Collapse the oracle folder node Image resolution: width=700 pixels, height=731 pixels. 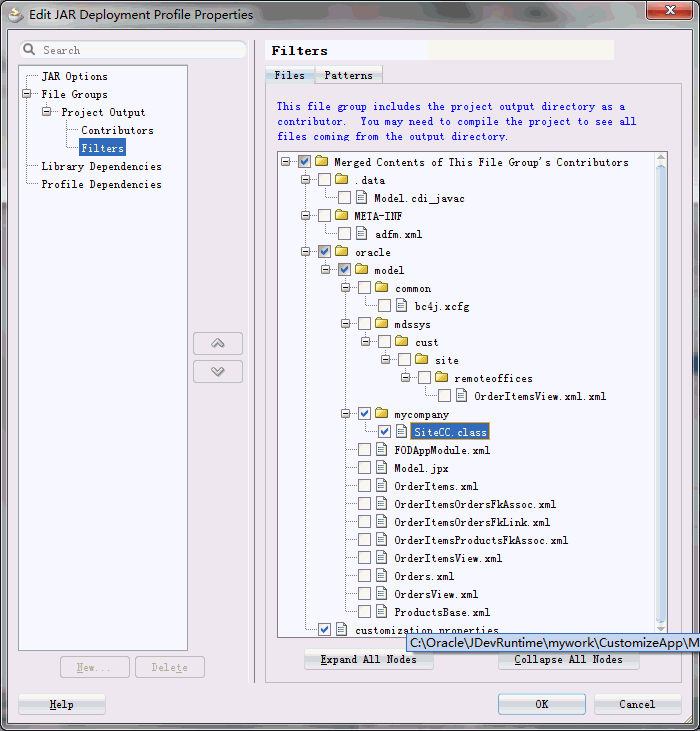pos(306,252)
